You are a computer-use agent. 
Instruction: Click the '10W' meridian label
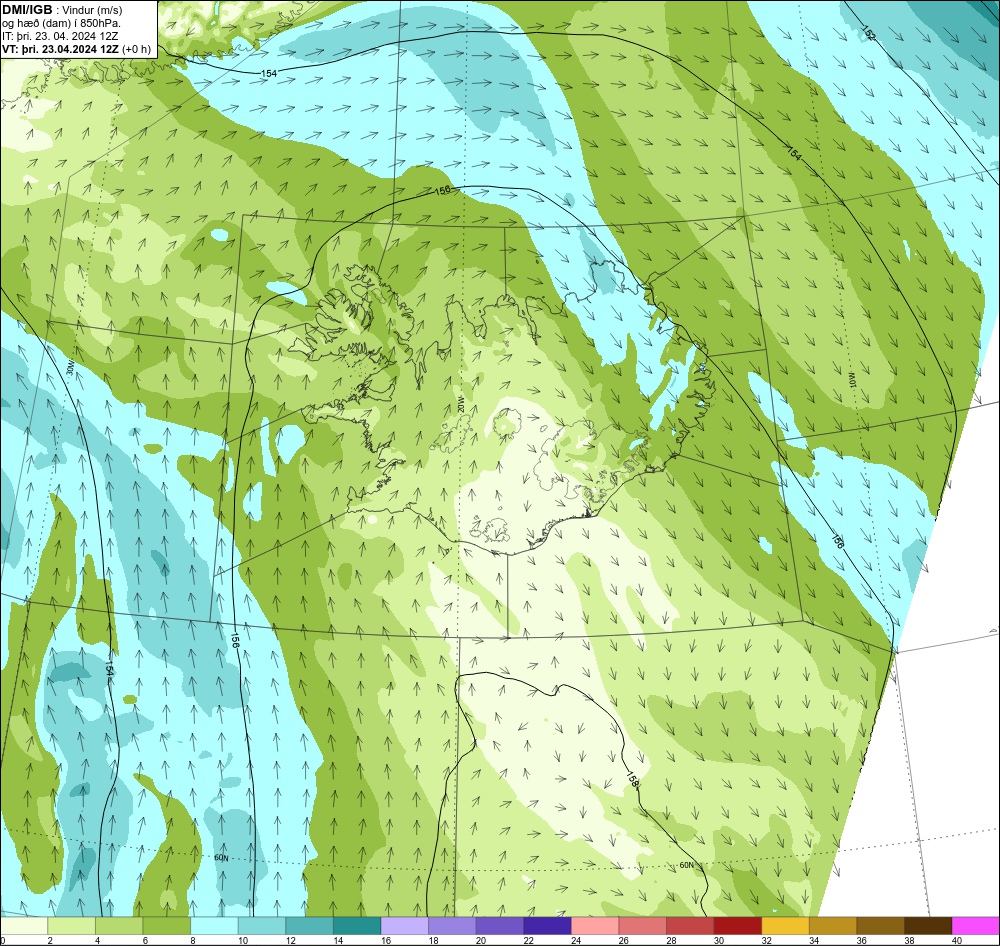(x=853, y=381)
